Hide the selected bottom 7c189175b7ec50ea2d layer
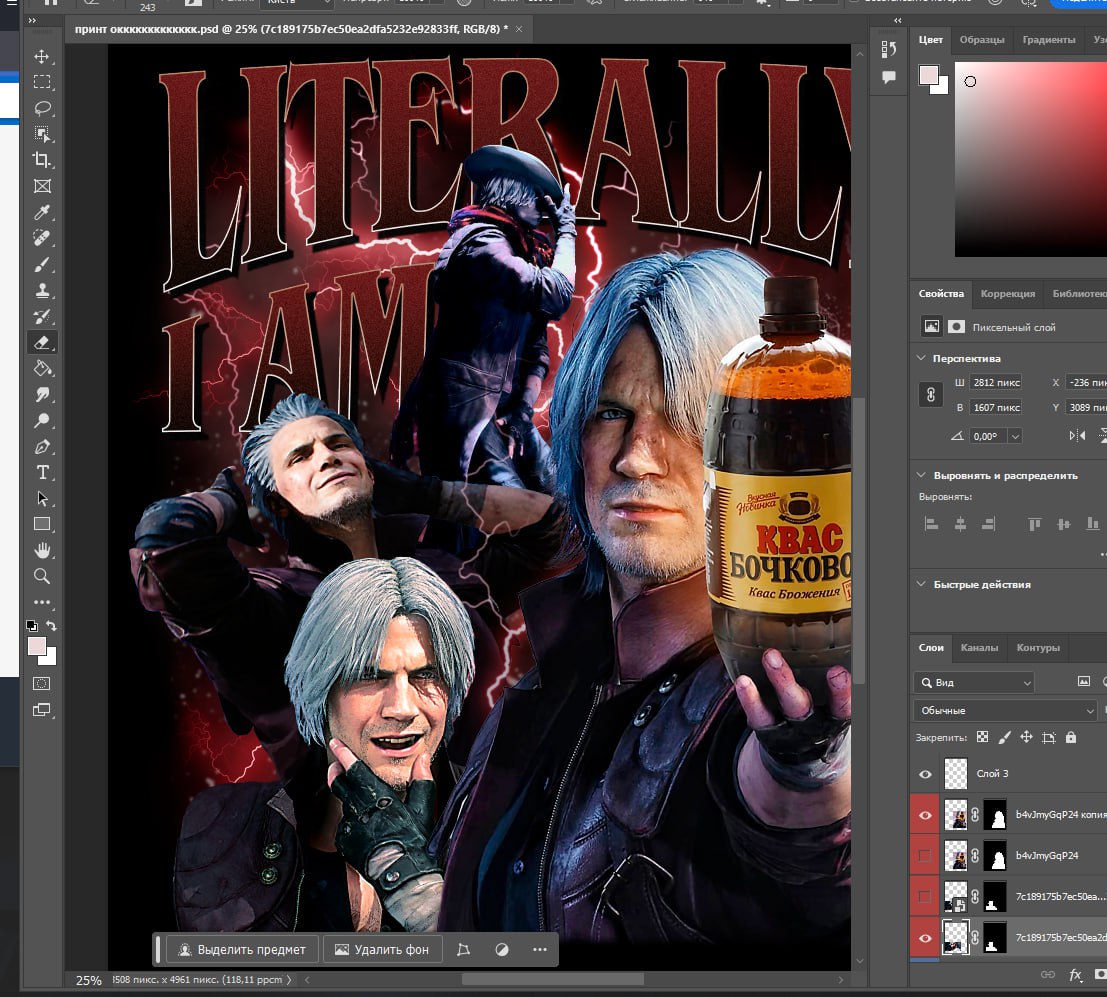Screen dimensions: 1107x997 click(x=925, y=938)
